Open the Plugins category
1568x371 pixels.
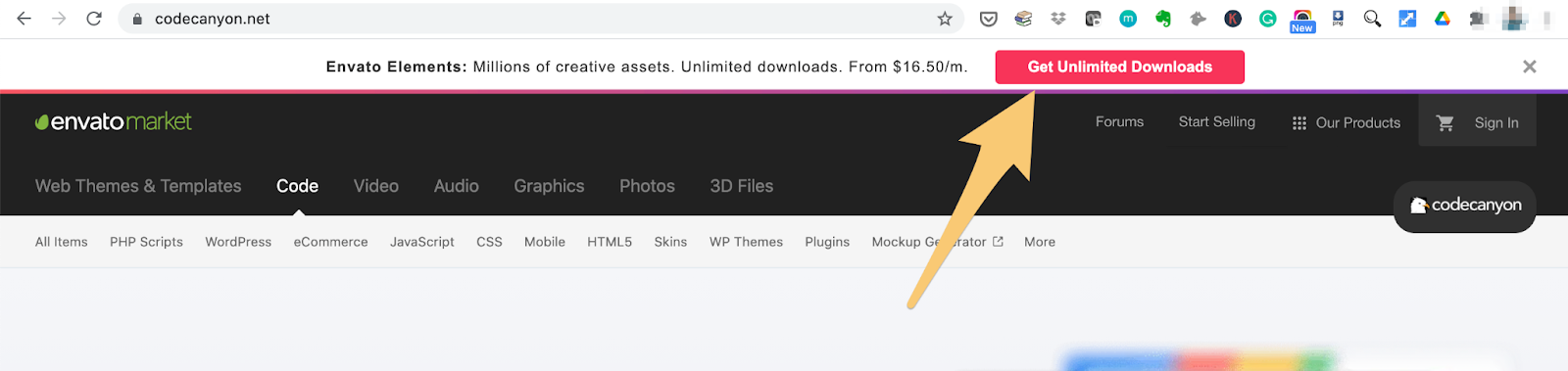tap(827, 242)
